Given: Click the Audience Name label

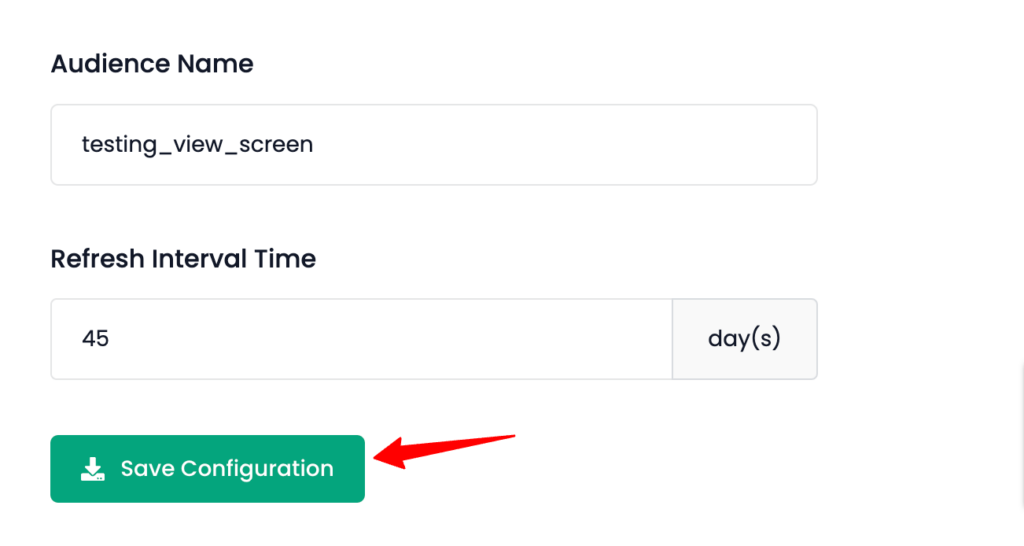Looking at the screenshot, I should pos(152,65).
